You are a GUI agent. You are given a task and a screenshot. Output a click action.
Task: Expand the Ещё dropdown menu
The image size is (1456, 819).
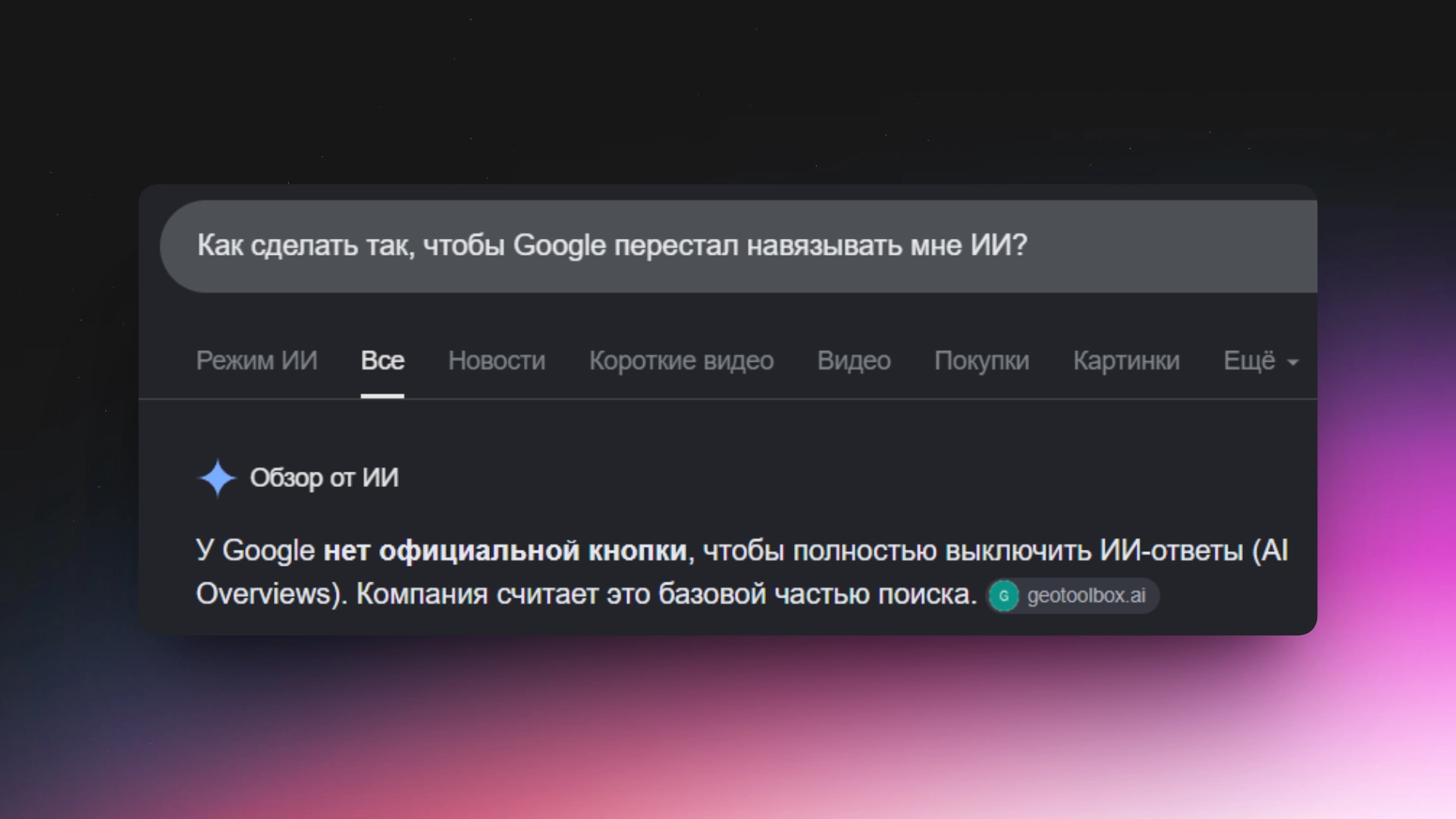[x=1260, y=361]
